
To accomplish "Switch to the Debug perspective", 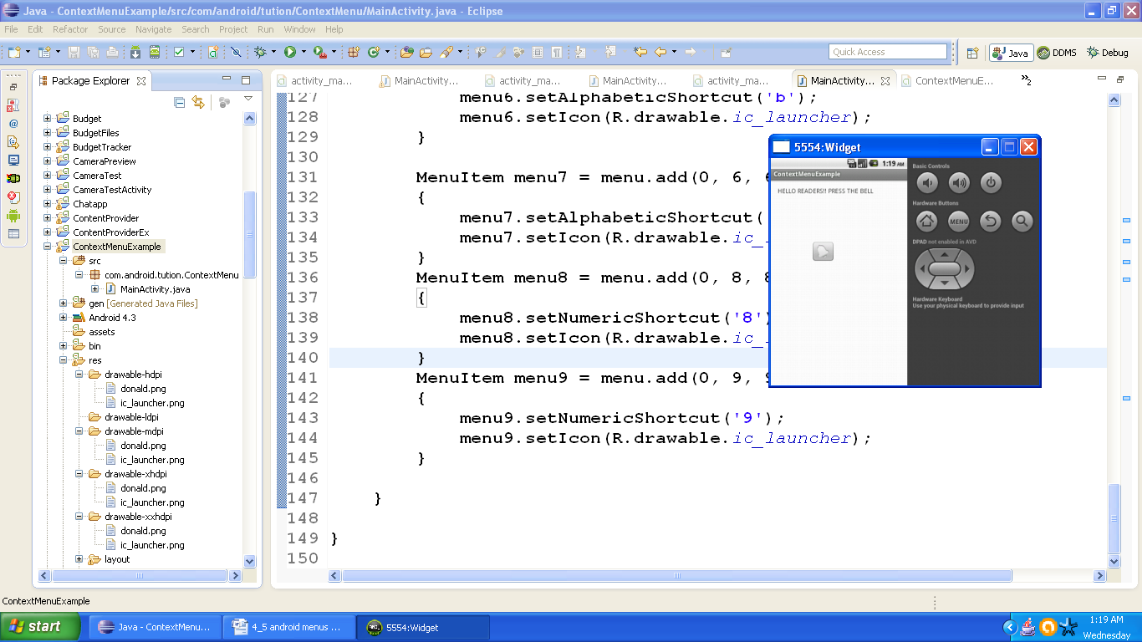I will tap(1107, 52).
